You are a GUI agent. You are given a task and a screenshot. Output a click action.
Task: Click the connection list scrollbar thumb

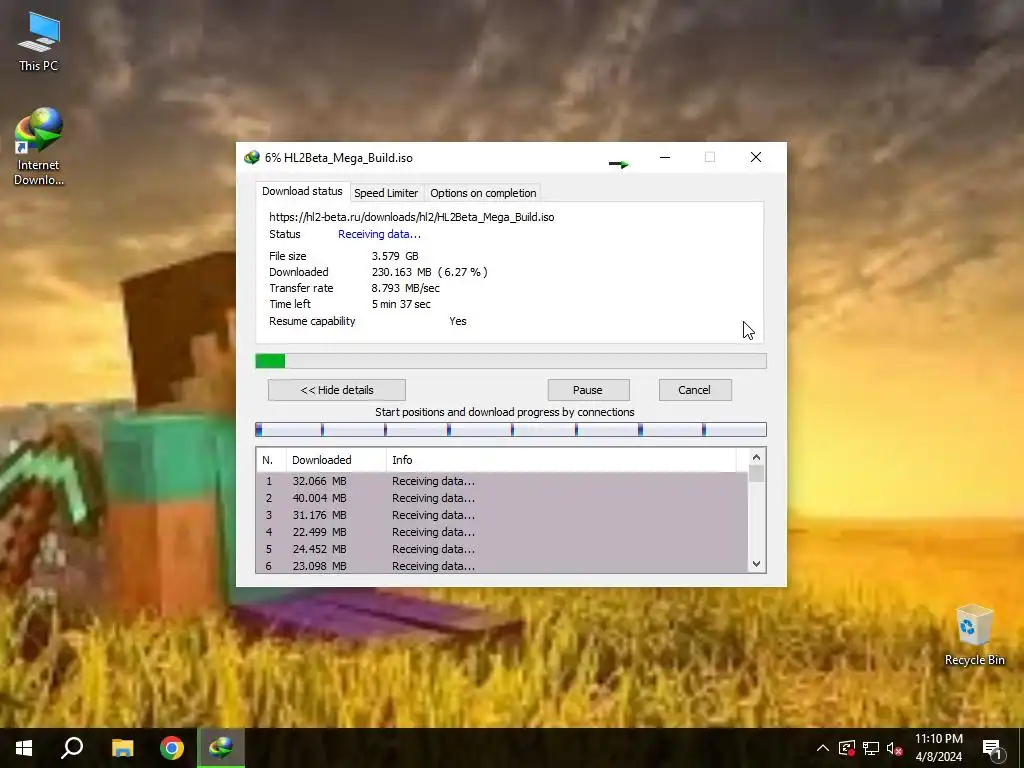coord(756,473)
